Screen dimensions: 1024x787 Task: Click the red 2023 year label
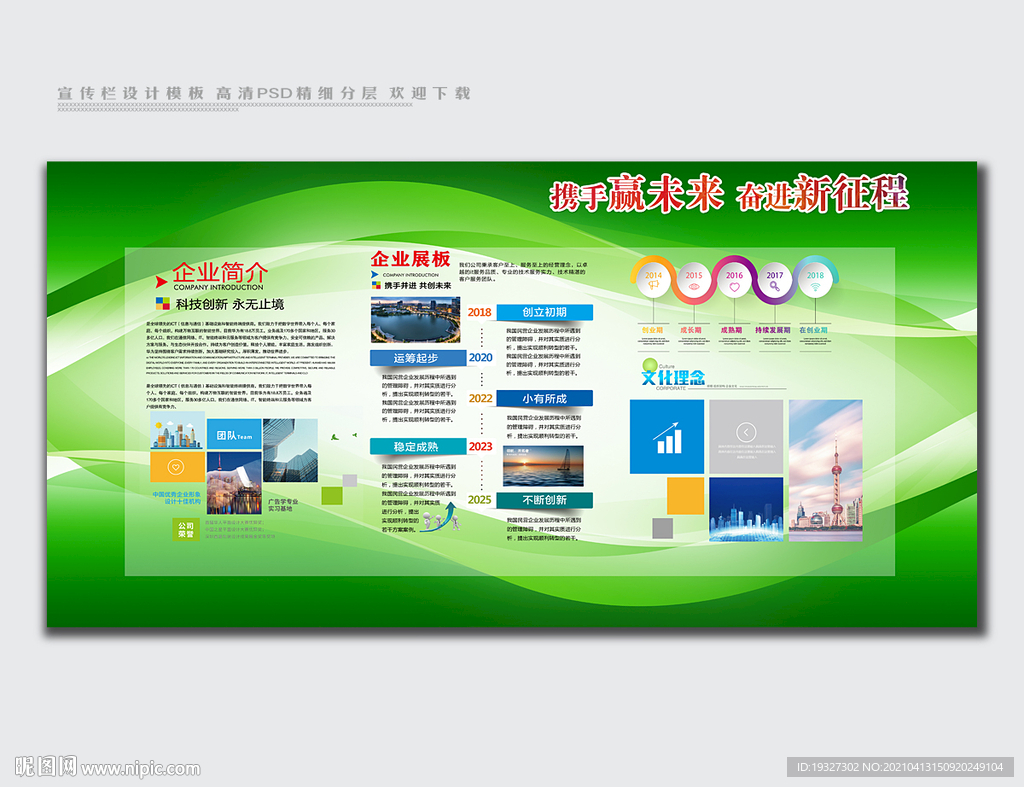point(480,447)
